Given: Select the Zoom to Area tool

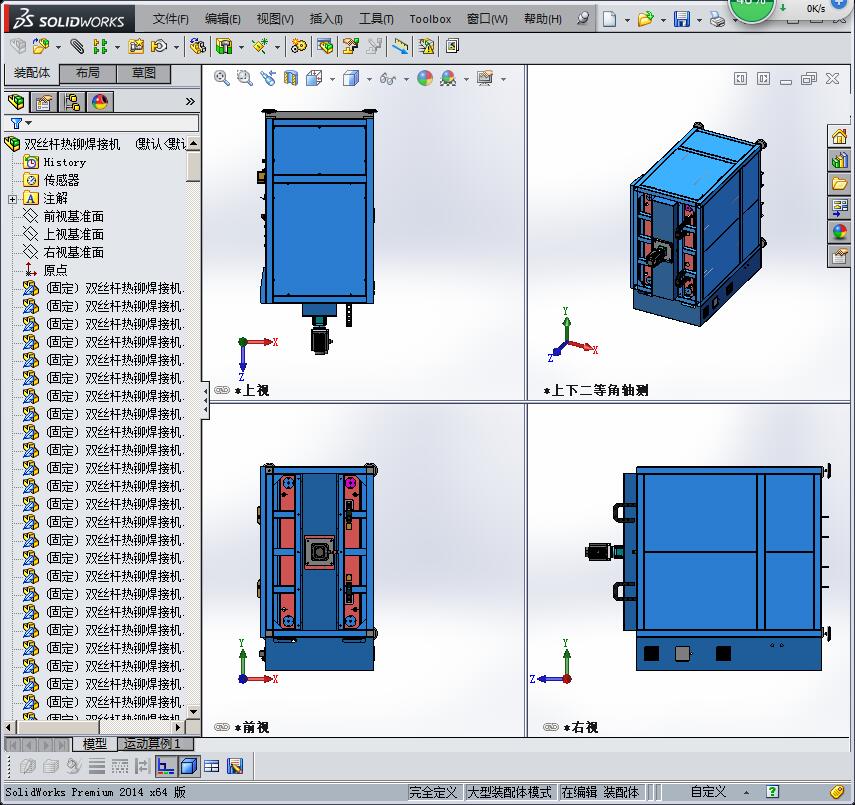Looking at the screenshot, I should tap(244, 79).
